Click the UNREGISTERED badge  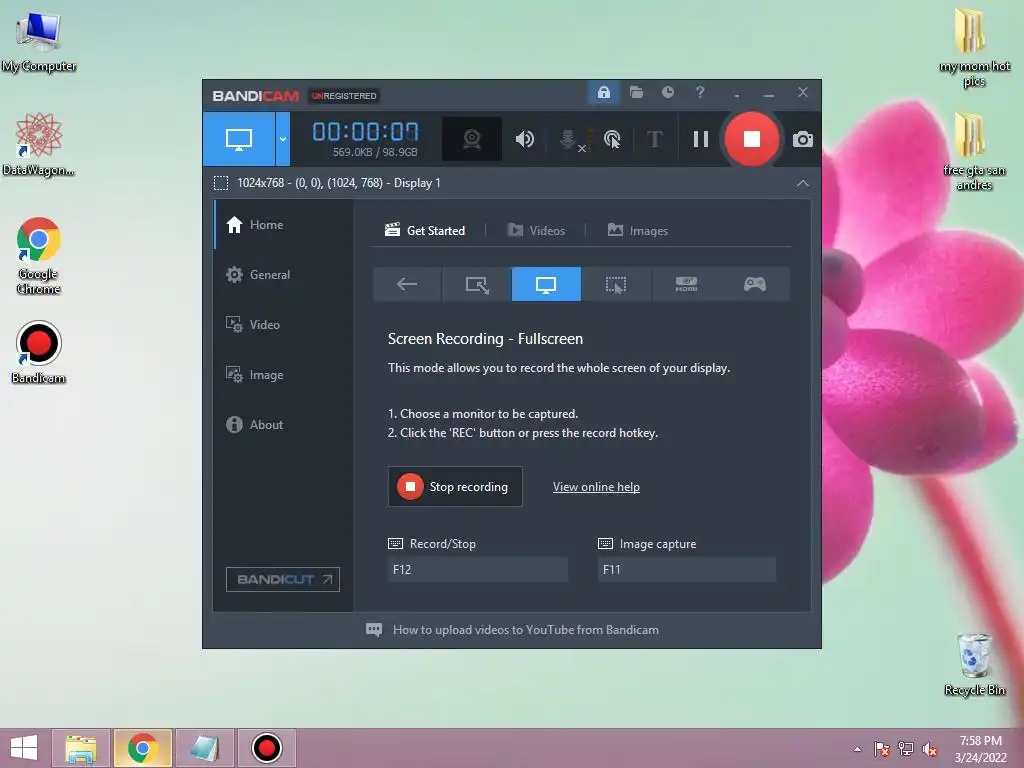(344, 96)
